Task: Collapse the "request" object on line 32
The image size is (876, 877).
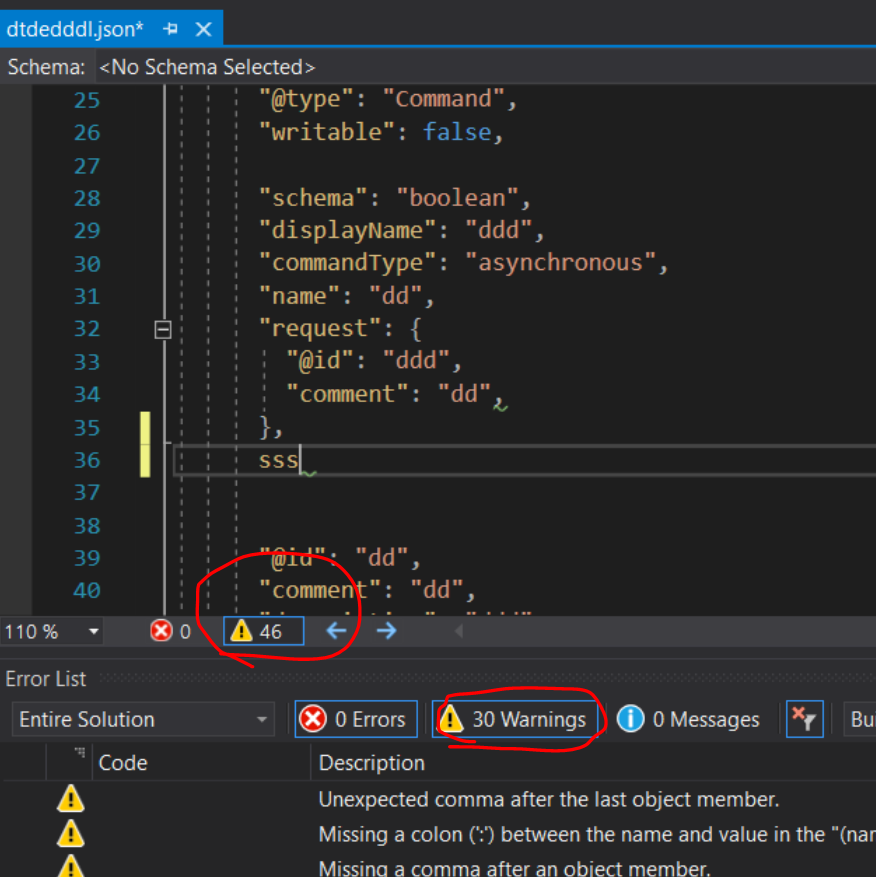Action: pos(163,329)
